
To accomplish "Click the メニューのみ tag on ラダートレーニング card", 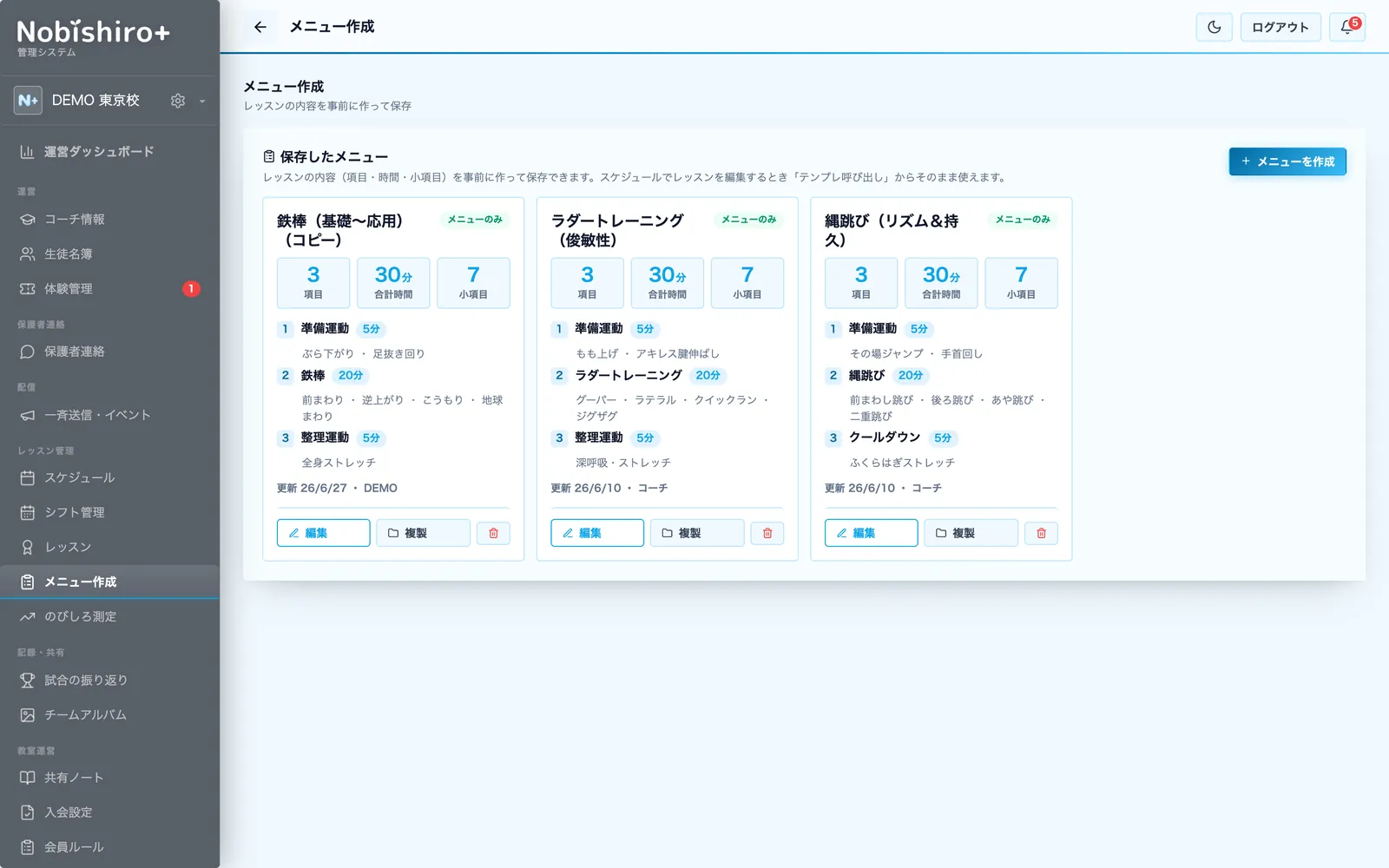I will [748, 220].
